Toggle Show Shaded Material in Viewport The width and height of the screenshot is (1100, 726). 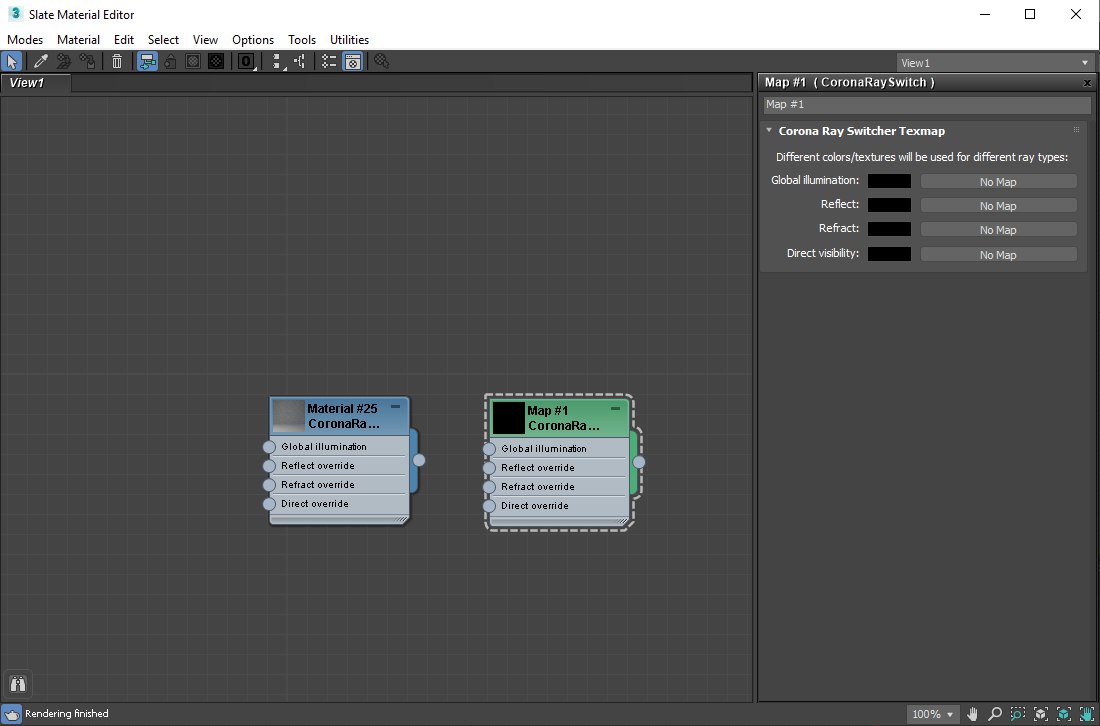(192, 62)
